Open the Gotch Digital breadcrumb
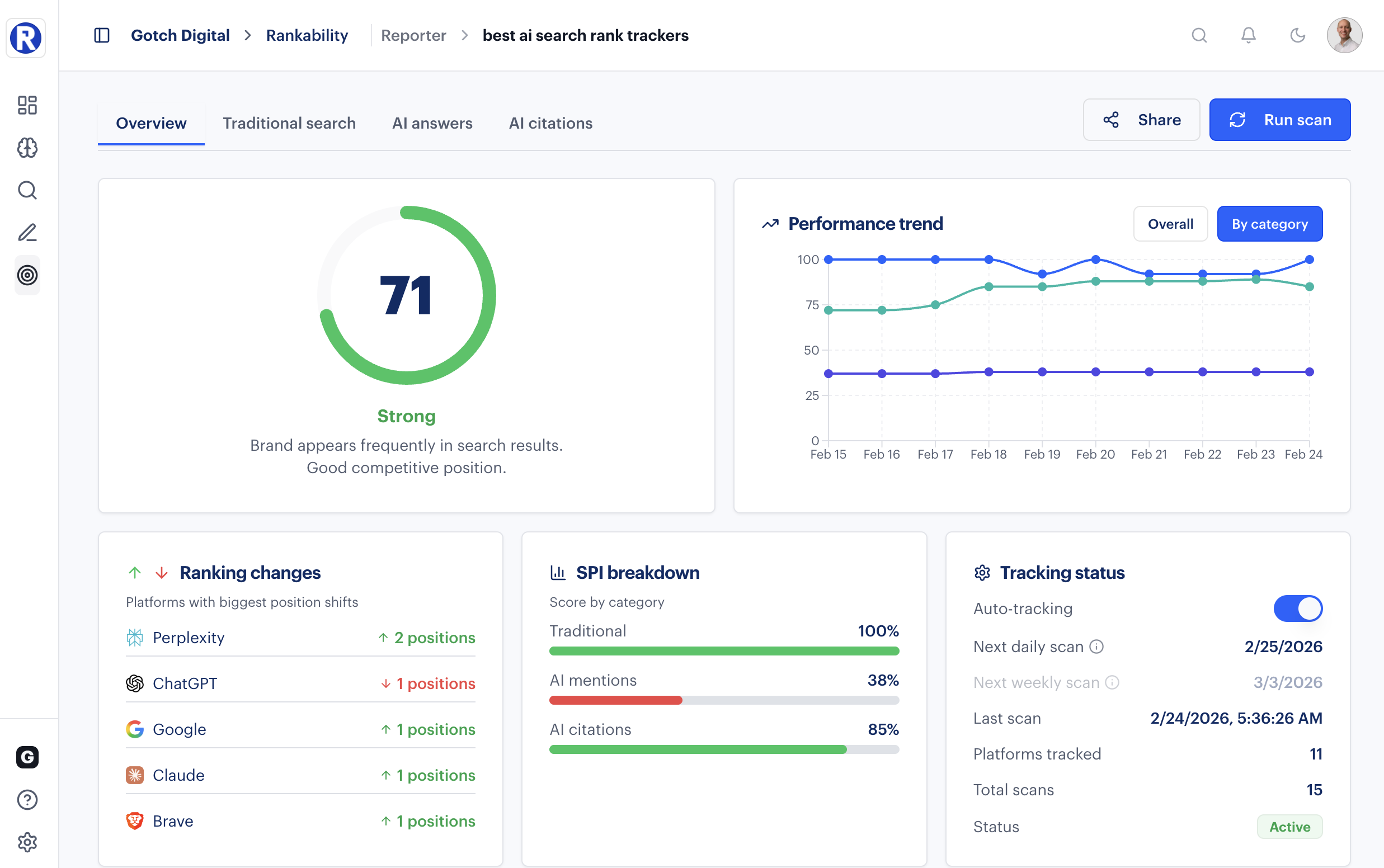The image size is (1384, 868). [x=180, y=35]
